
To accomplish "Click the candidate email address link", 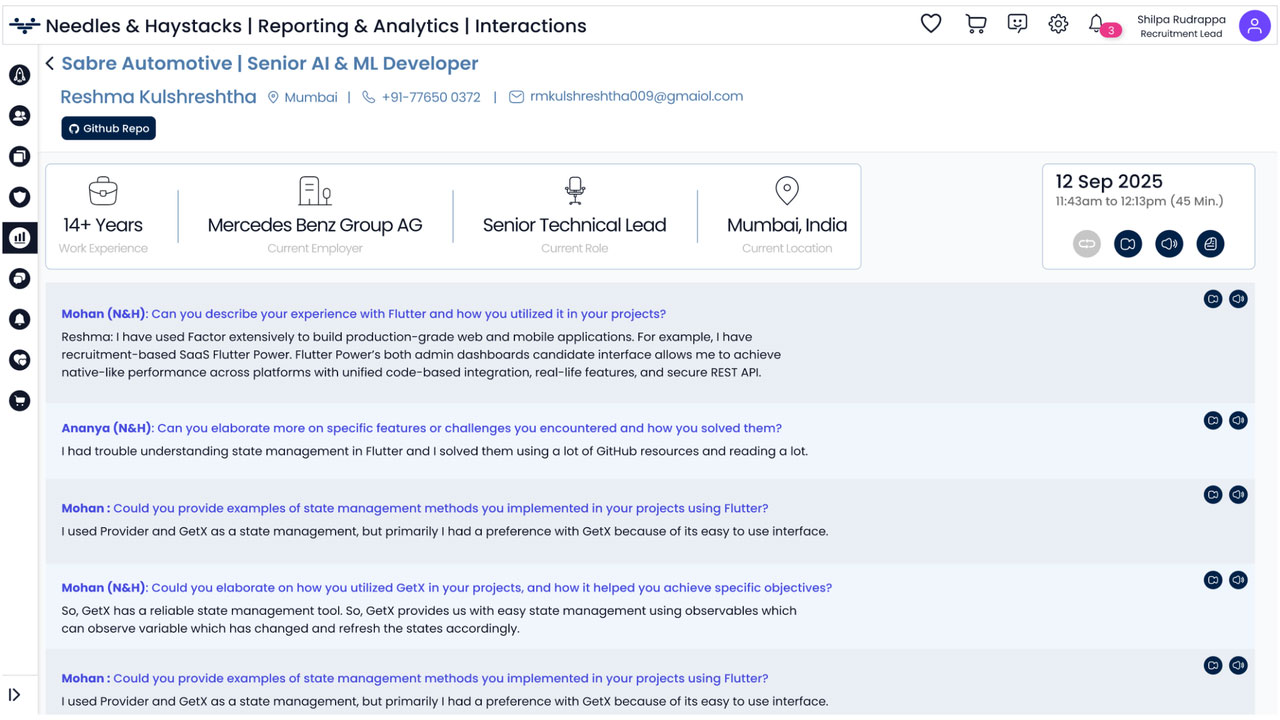I will [x=636, y=97].
